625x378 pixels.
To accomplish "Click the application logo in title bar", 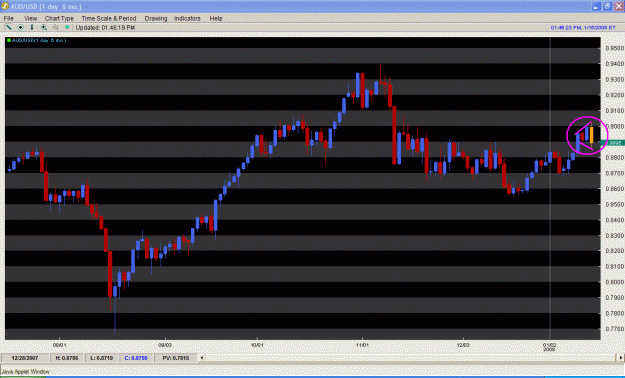I will click(5, 6).
